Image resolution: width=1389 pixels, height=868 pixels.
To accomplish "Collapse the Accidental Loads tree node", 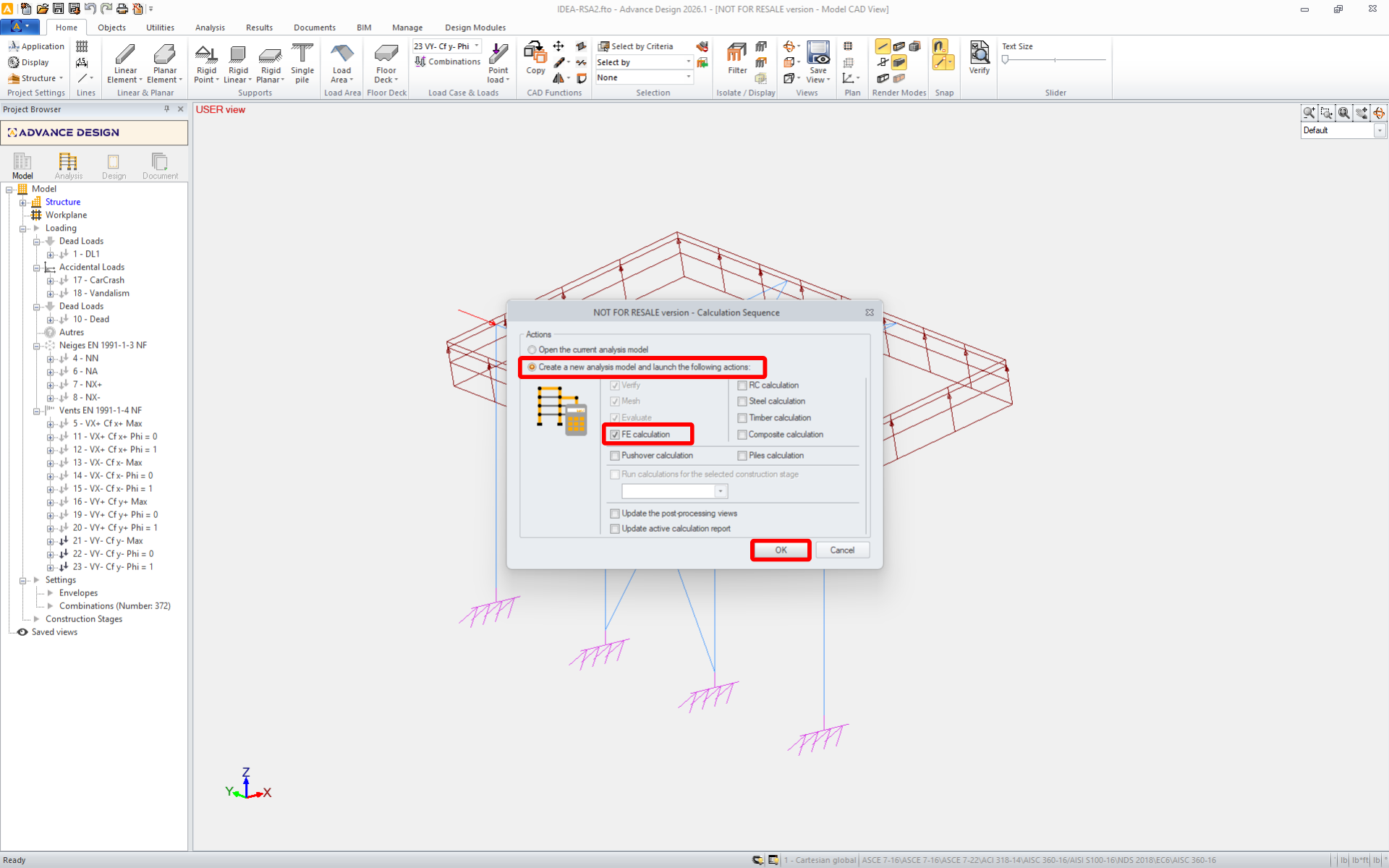I will [x=36, y=268].
